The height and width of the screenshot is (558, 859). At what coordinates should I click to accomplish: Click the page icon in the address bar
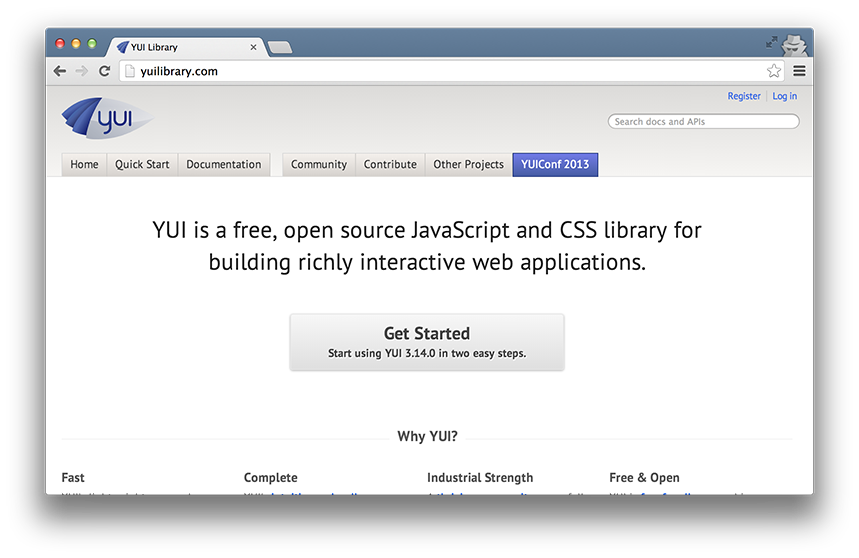click(129, 71)
